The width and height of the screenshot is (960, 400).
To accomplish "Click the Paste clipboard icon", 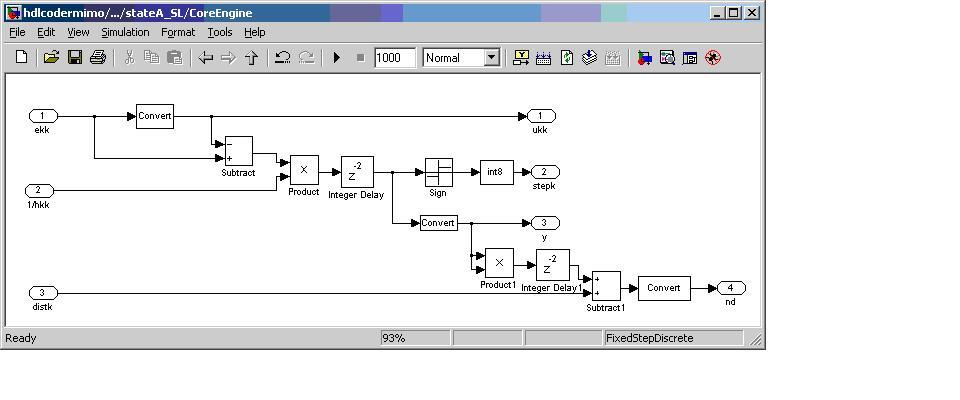I will [174, 58].
